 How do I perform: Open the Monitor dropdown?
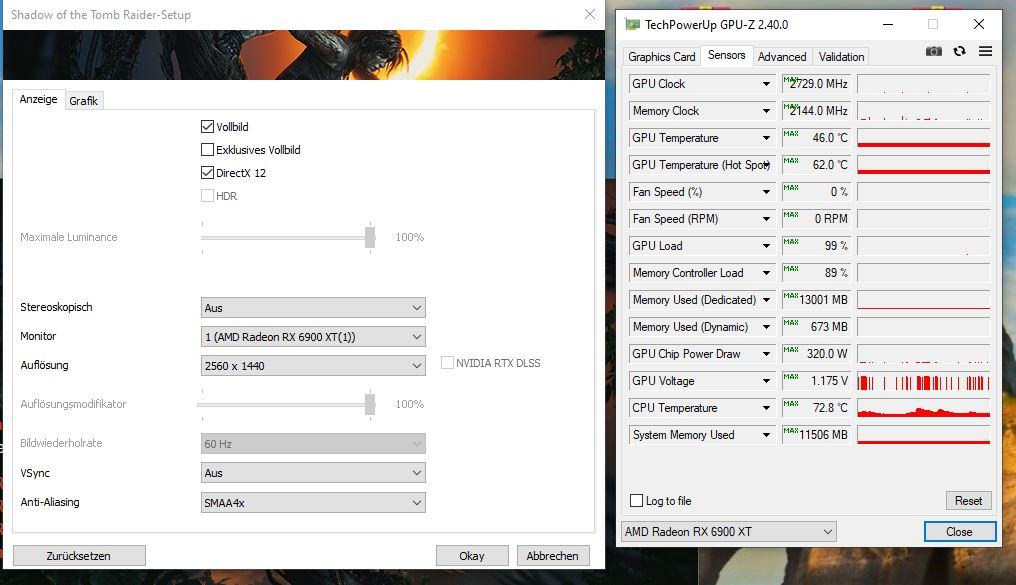[x=313, y=337]
